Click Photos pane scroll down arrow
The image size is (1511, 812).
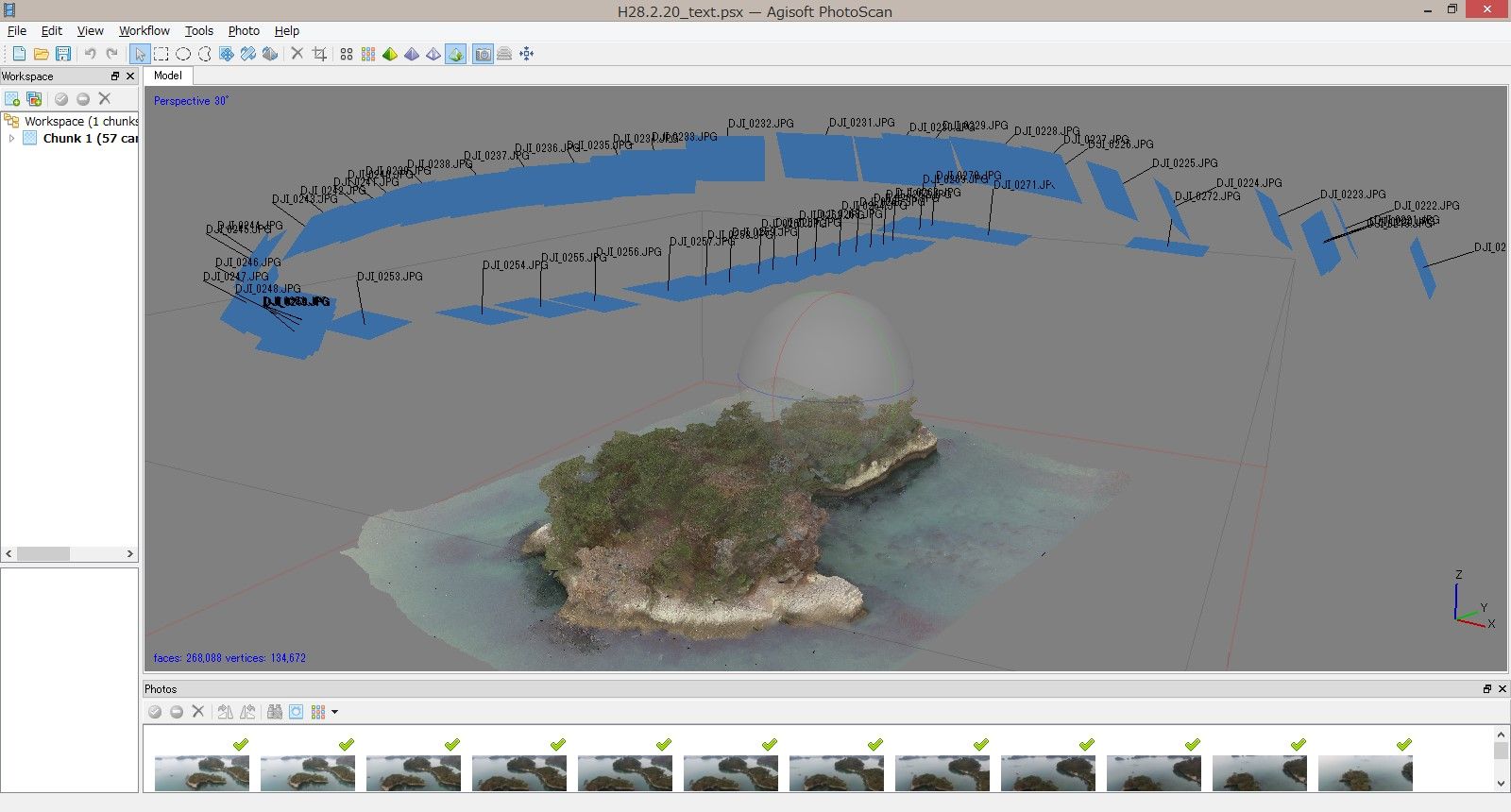[1501, 784]
